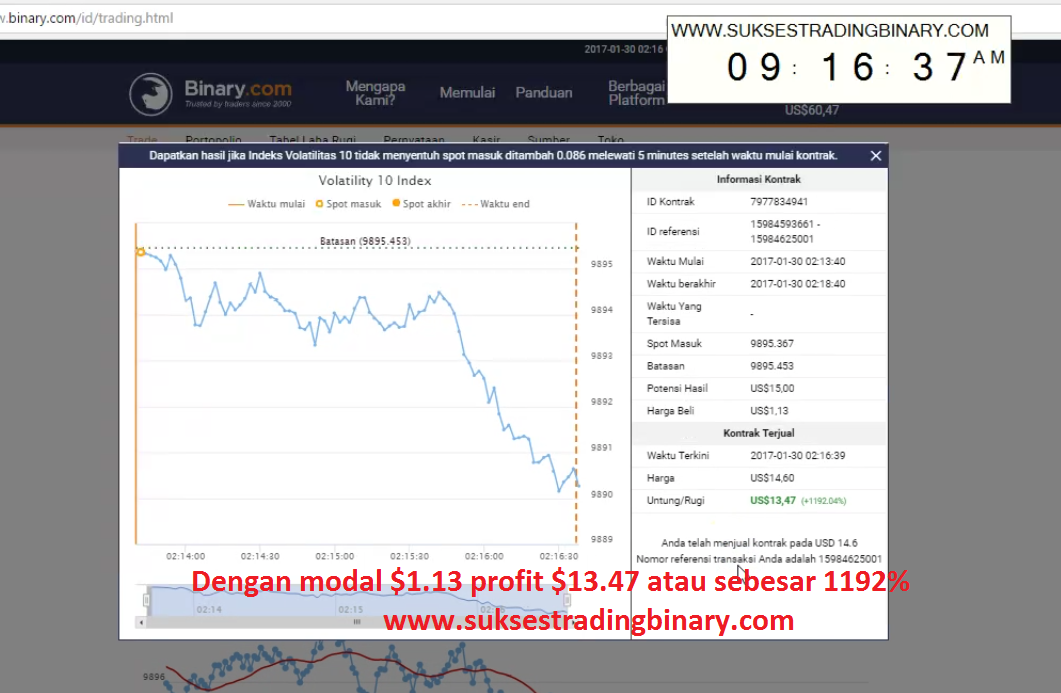Toggle the Waktu end legend entry
The height and width of the screenshot is (693, 1061).
(496, 204)
